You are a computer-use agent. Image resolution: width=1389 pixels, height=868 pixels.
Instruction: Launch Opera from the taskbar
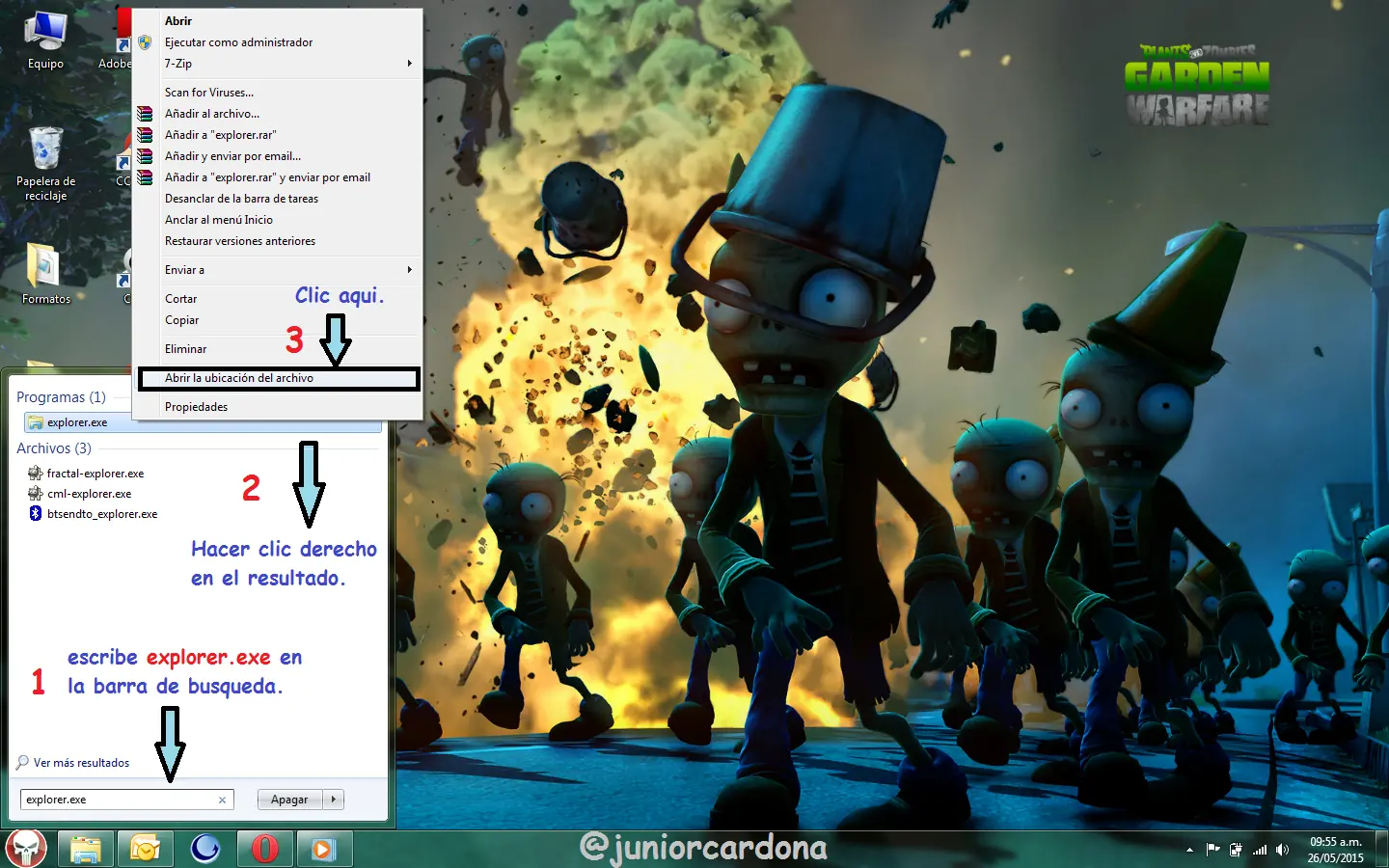(x=264, y=849)
